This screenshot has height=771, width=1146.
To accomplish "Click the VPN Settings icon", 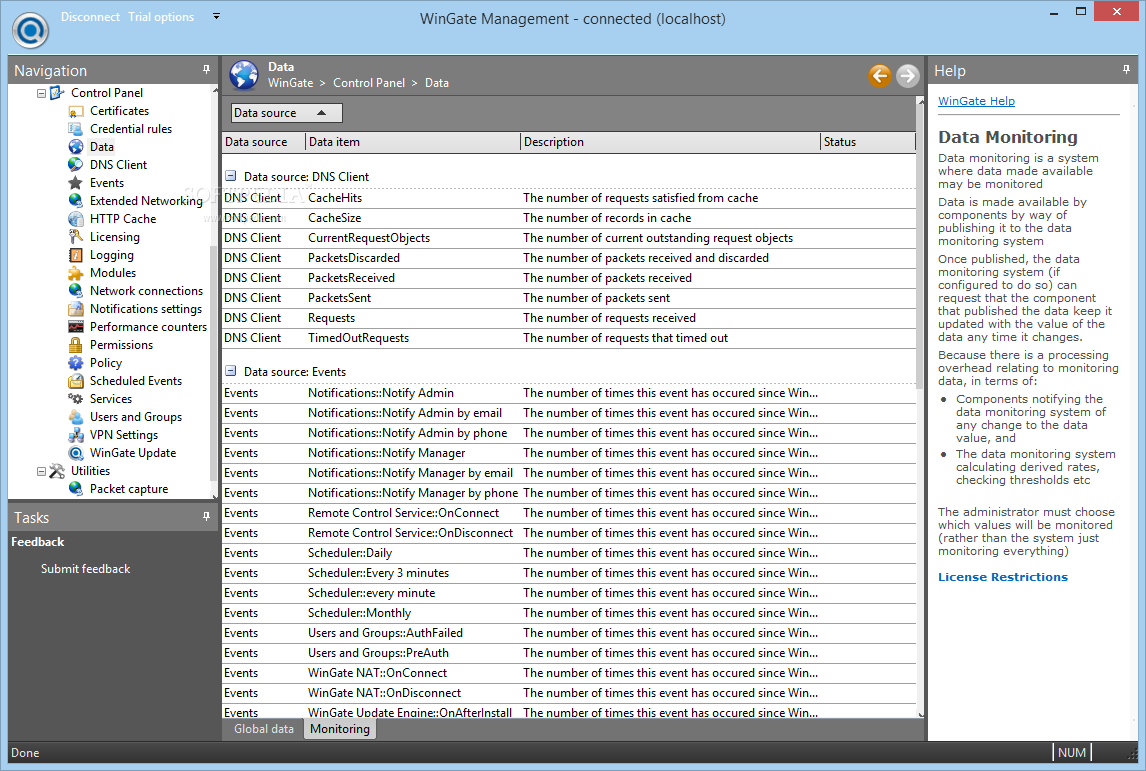I will (x=75, y=435).
